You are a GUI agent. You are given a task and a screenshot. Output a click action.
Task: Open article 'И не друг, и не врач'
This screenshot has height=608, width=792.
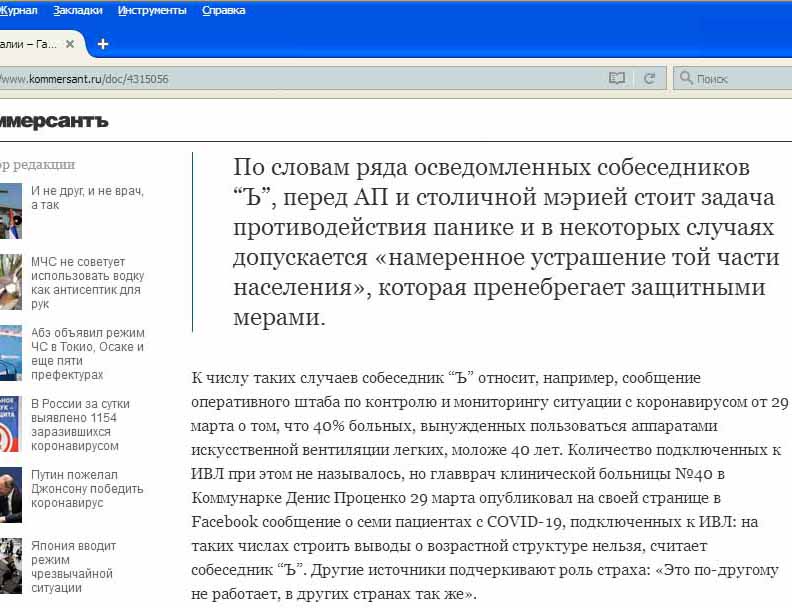[87, 198]
